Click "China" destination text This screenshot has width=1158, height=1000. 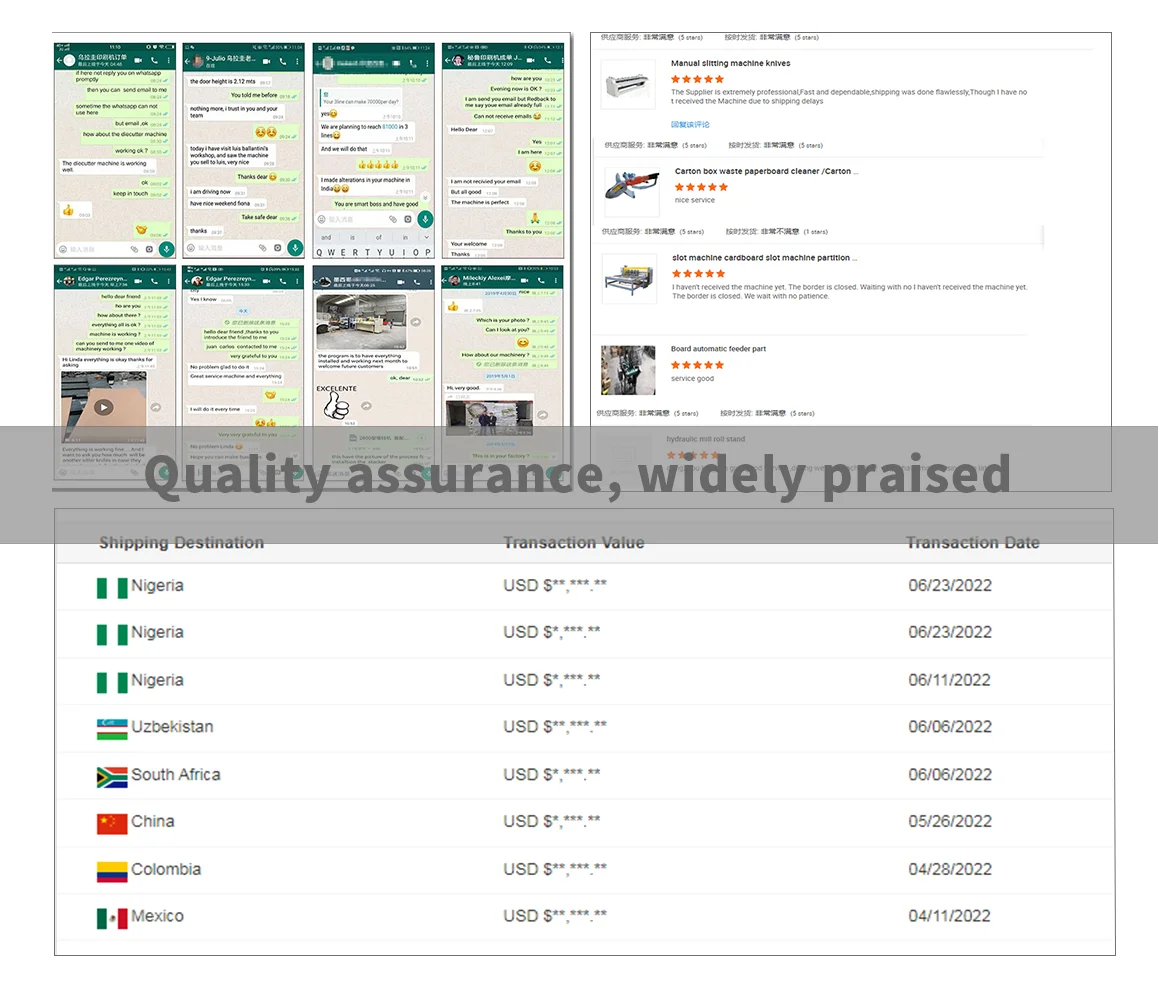click(x=153, y=821)
